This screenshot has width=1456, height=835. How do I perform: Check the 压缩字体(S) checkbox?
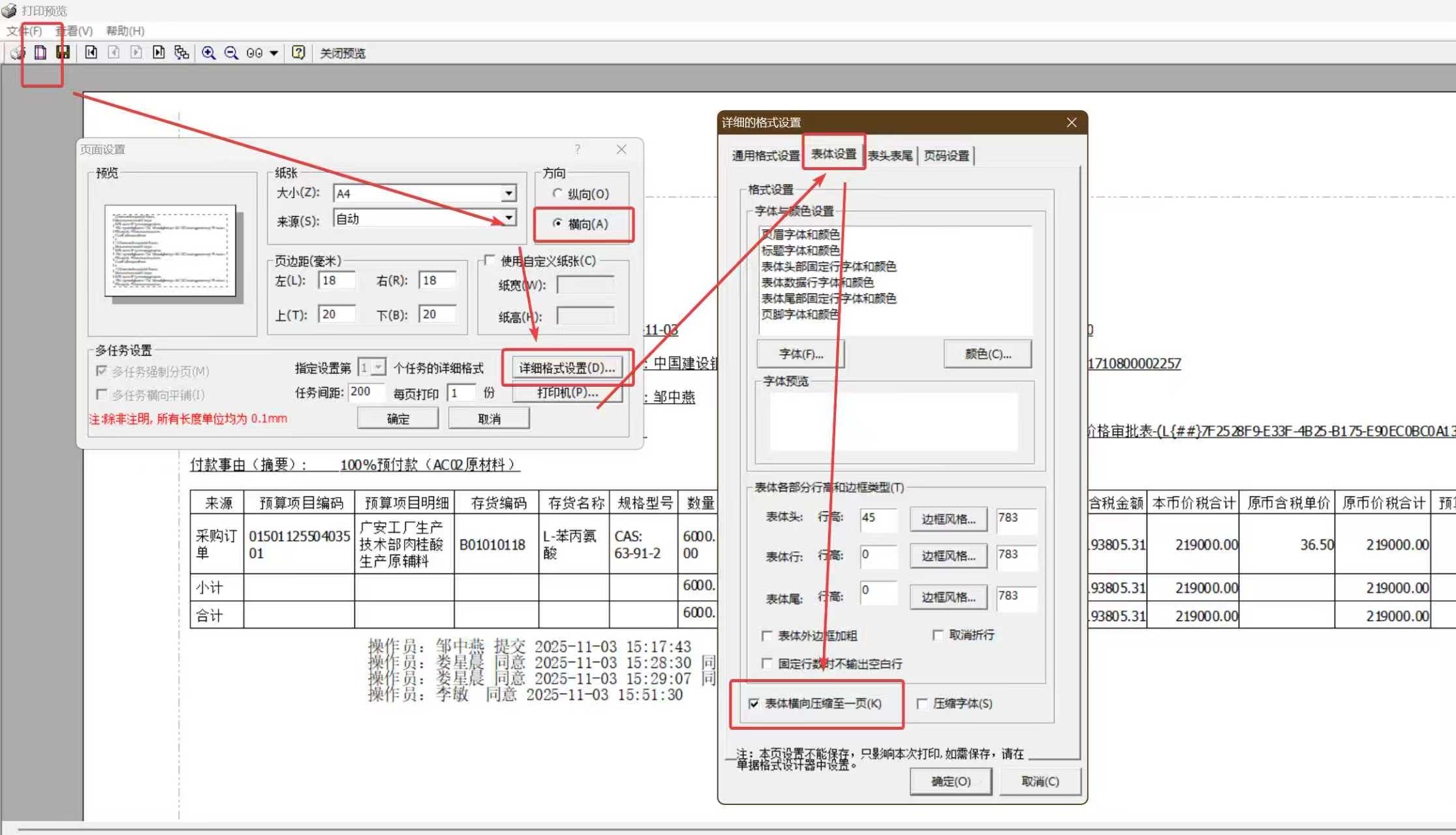[x=922, y=704]
